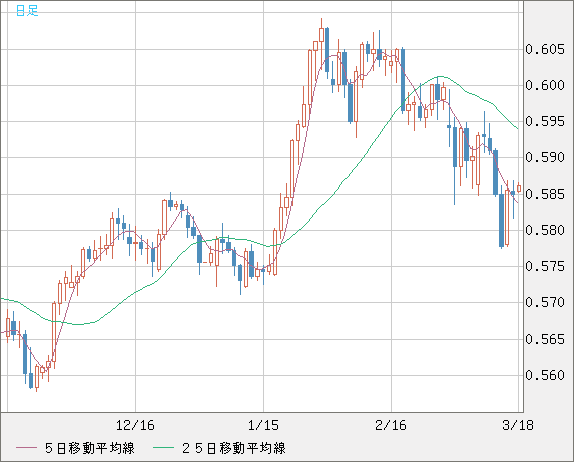
Task: Select the 0.560 price axis label
Action: [545, 375]
